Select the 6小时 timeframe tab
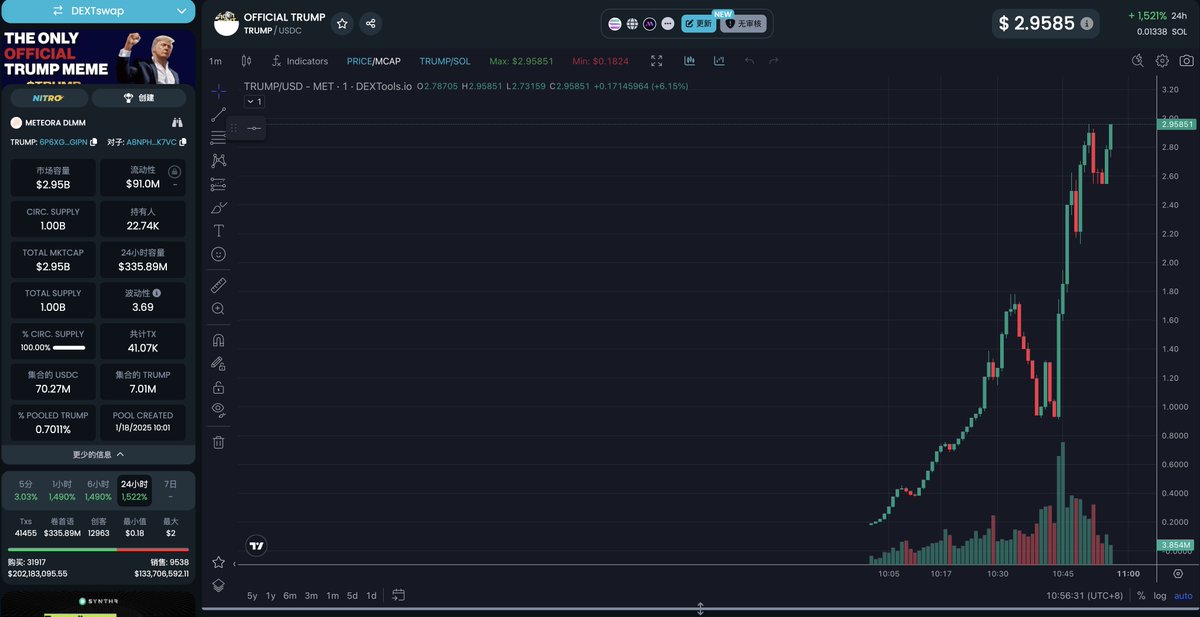1200x617 pixels. coord(98,490)
